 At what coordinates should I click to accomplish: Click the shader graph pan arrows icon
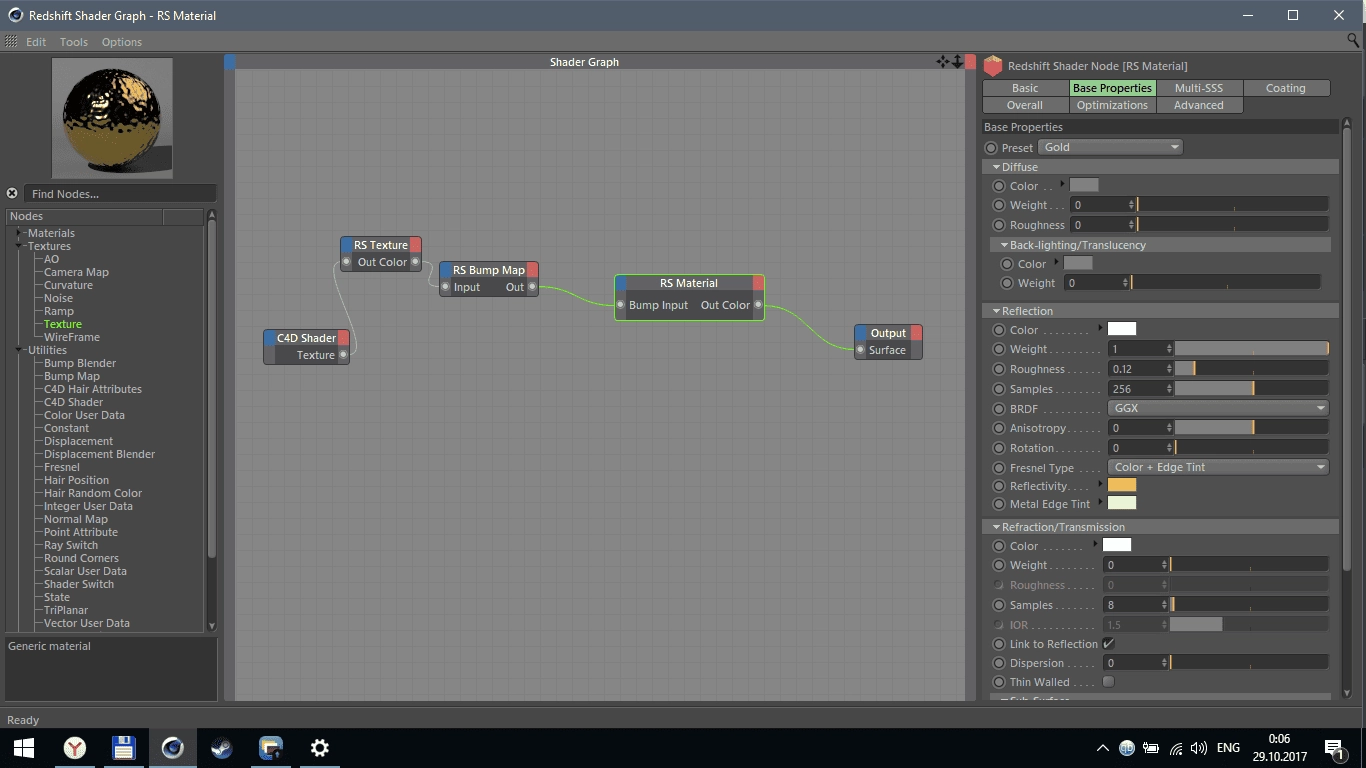[x=942, y=62]
